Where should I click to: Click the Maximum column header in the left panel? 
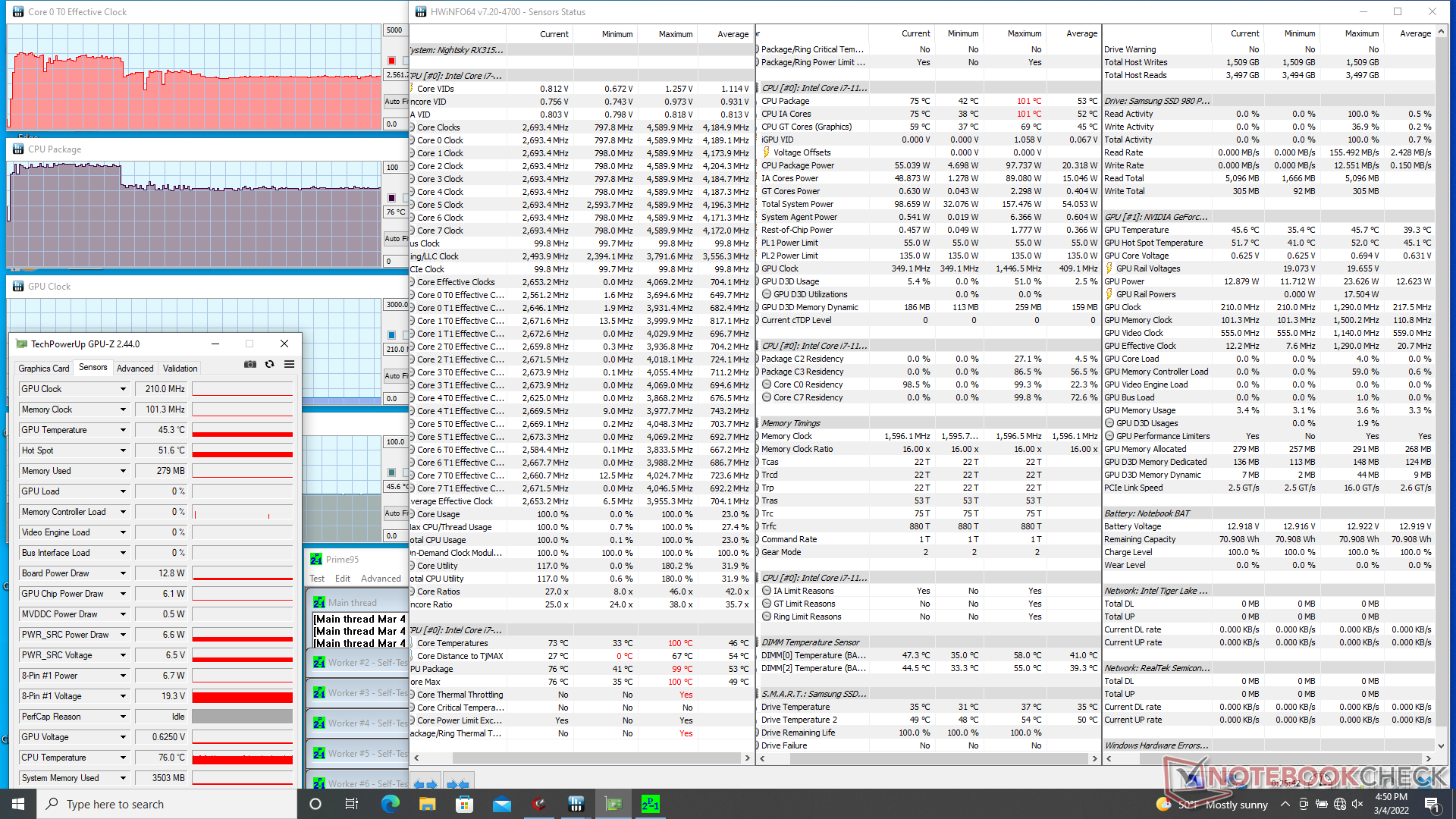[x=675, y=34]
